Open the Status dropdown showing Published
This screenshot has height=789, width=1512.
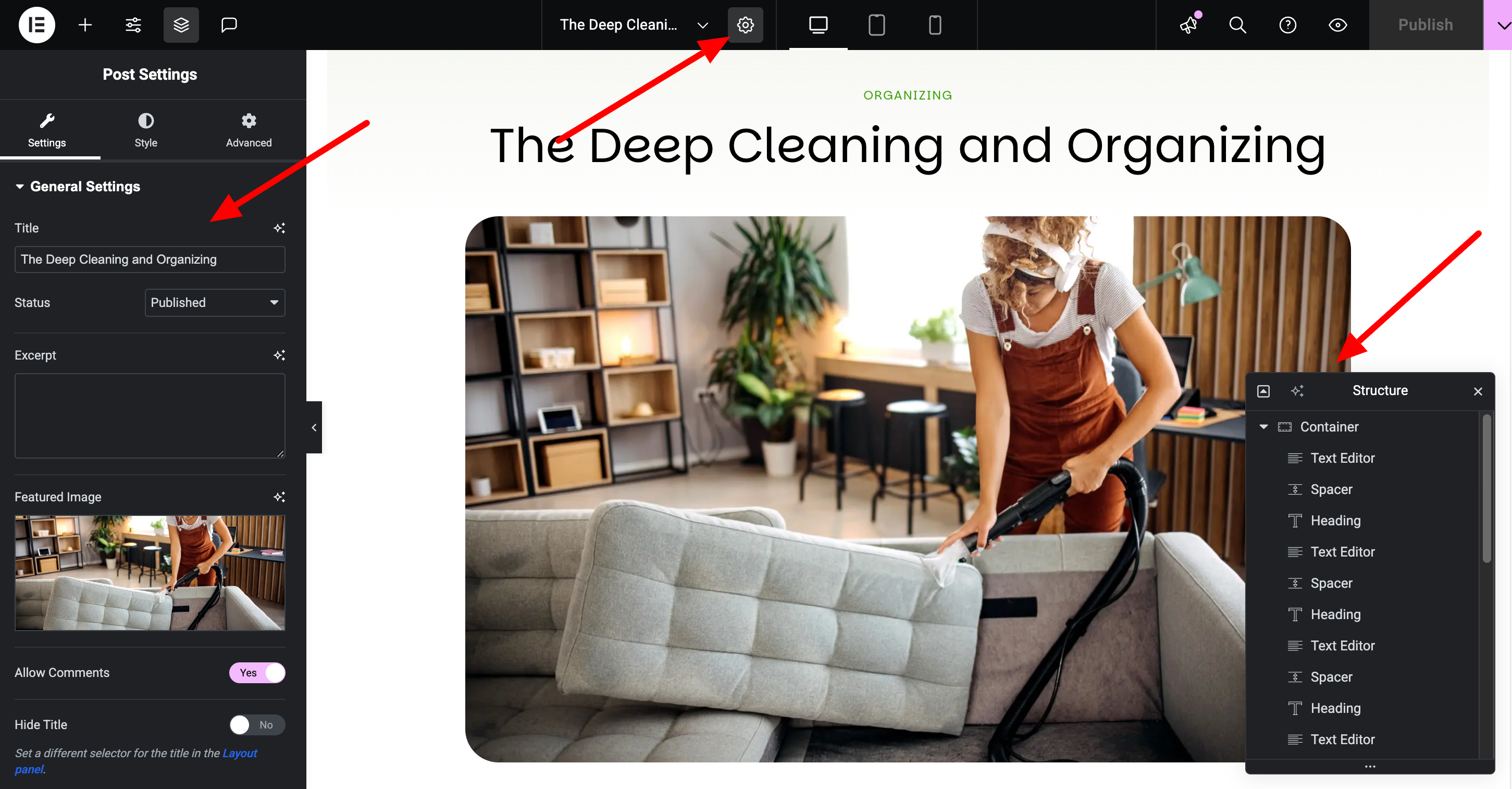tap(215, 302)
